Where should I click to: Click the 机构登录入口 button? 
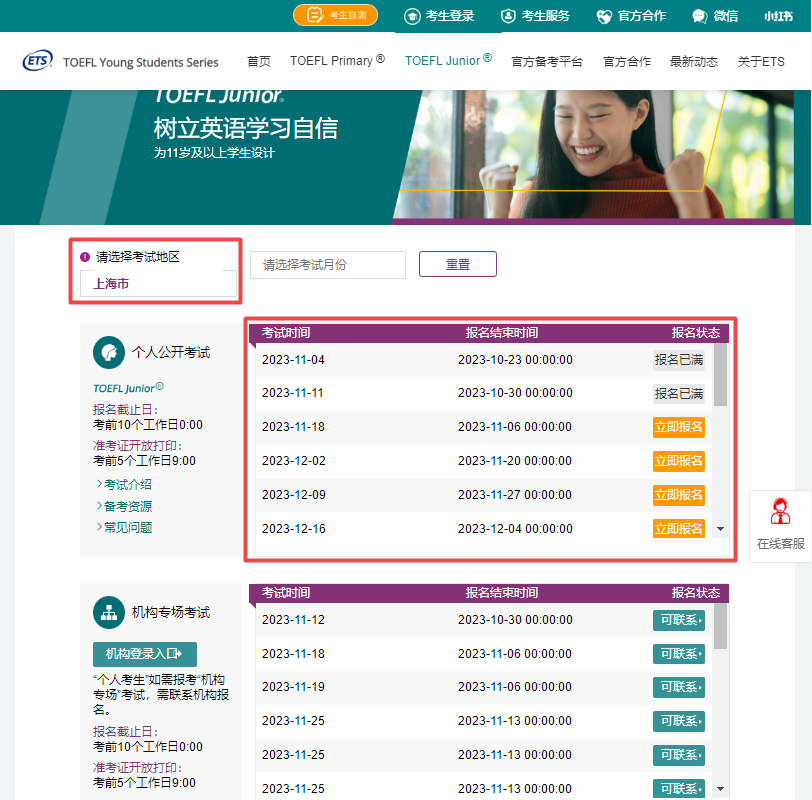tap(144, 654)
